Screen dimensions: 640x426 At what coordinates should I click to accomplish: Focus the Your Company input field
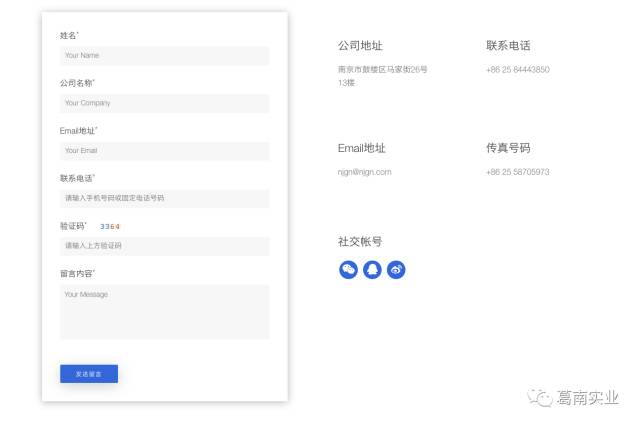pyautogui.click(x=164, y=103)
